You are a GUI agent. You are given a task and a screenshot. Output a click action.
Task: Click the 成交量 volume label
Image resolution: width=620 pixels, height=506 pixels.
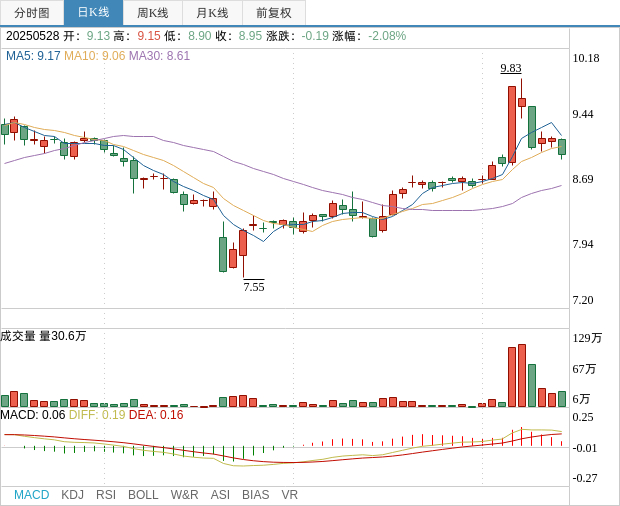pos(18,336)
